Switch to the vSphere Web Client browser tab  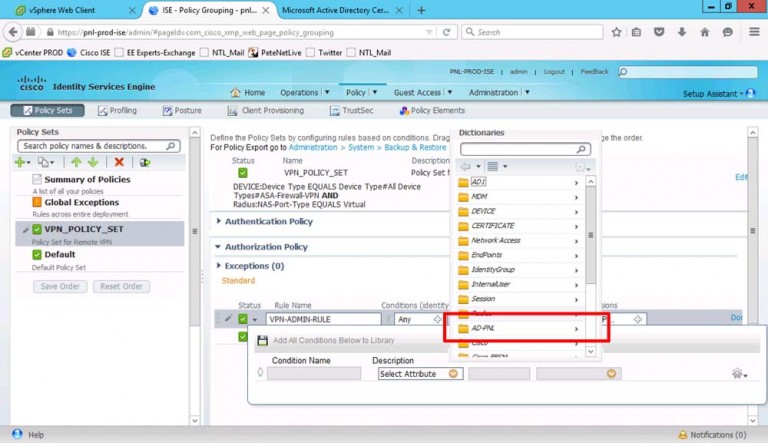pos(73,10)
